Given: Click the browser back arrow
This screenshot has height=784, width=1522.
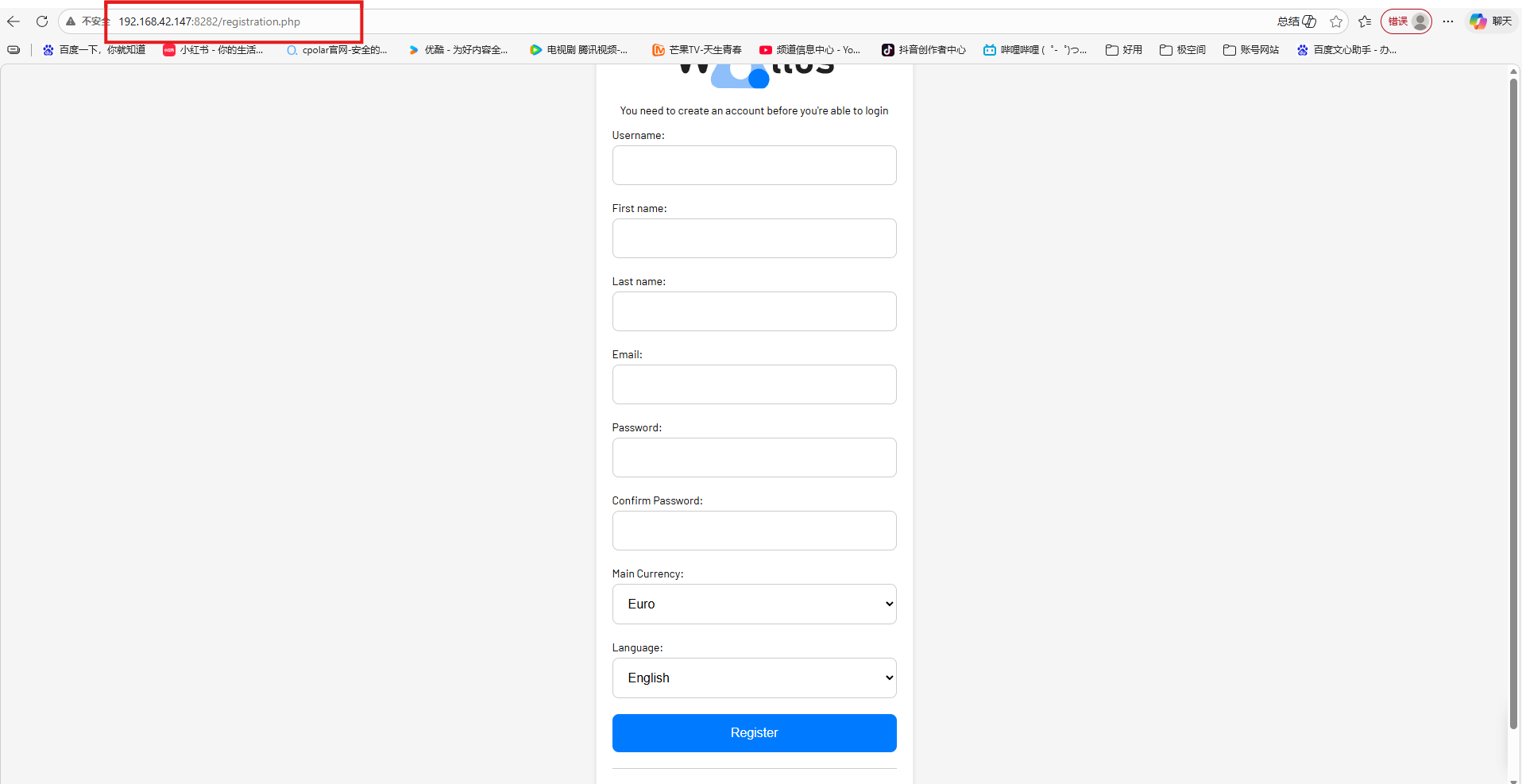Looking at the screenshot, I should 14,21.
